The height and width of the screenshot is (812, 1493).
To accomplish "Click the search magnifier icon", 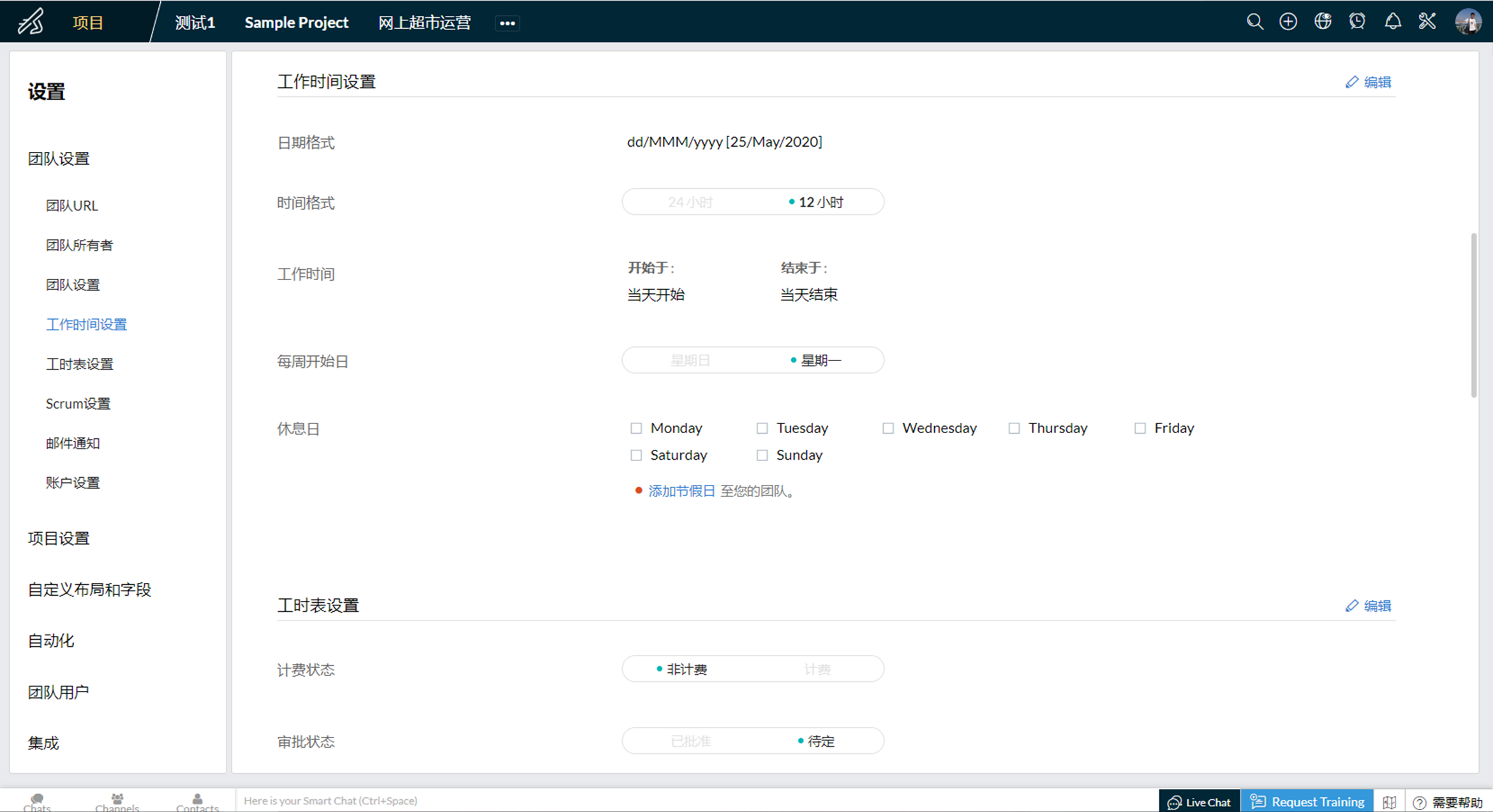I will (x=1254, y=22).
